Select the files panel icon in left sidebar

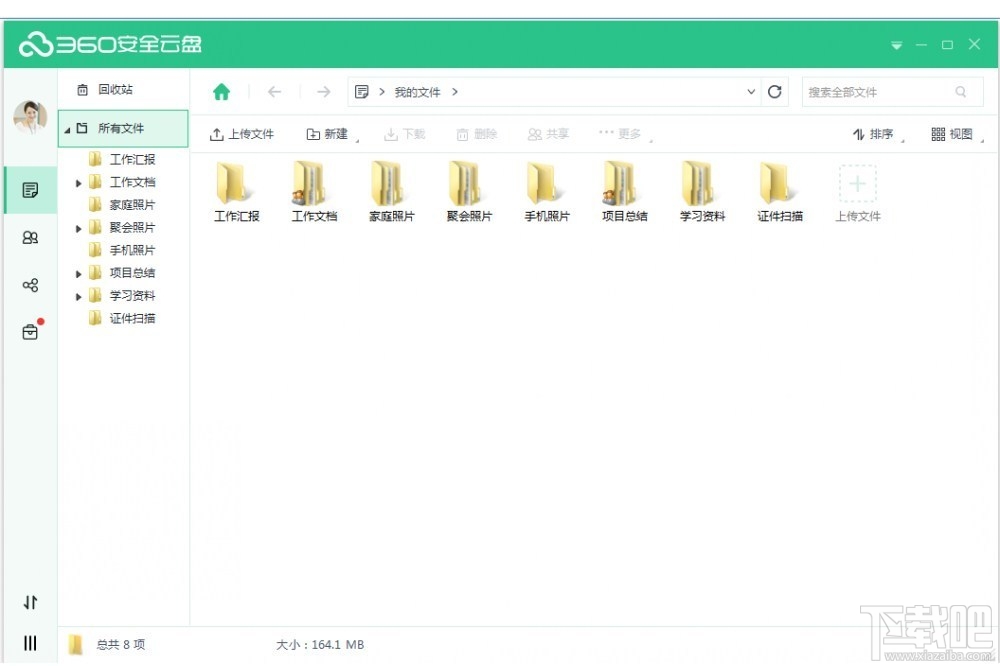pos(29,188)
